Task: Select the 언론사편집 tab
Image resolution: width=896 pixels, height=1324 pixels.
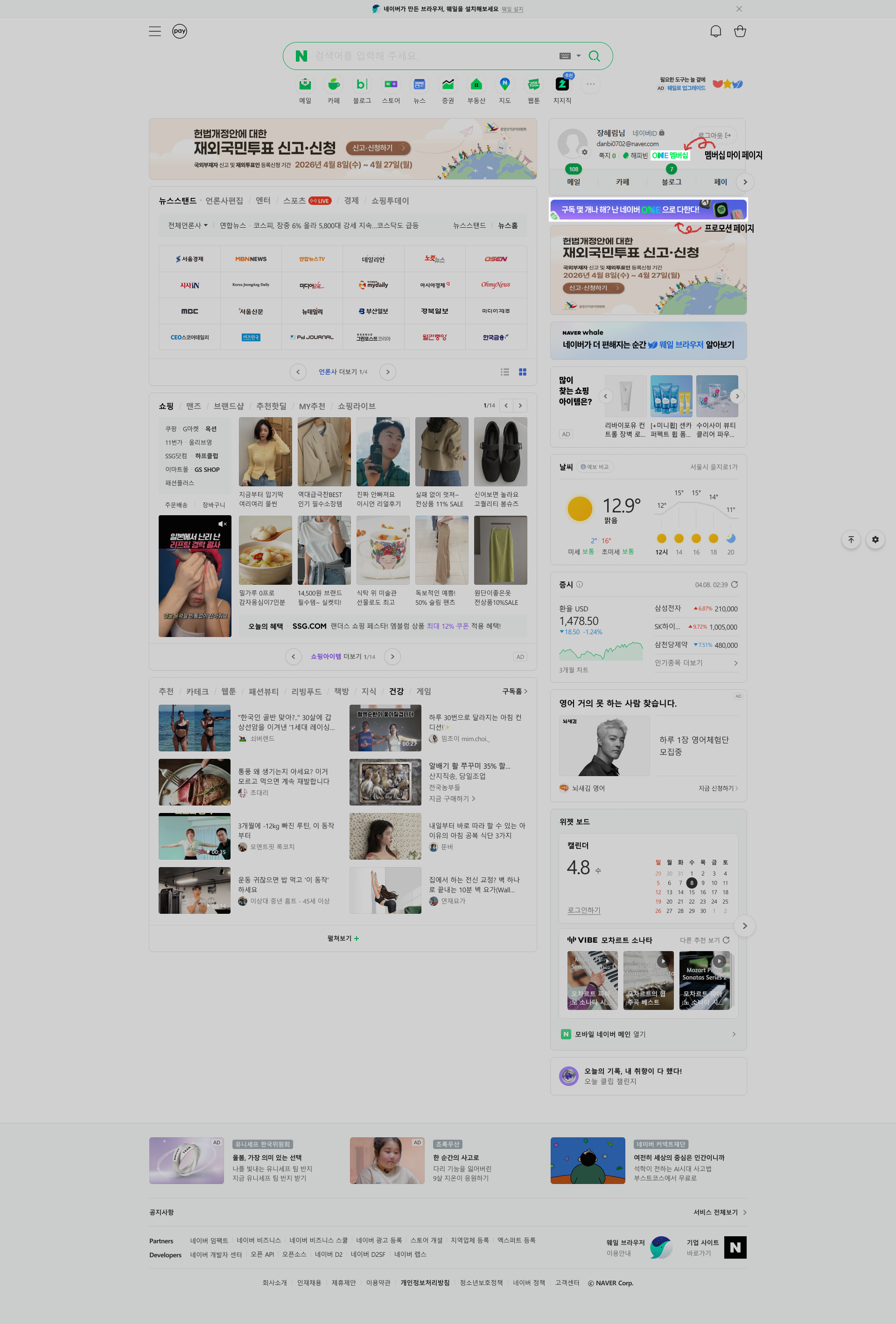Action: (224, 201)
